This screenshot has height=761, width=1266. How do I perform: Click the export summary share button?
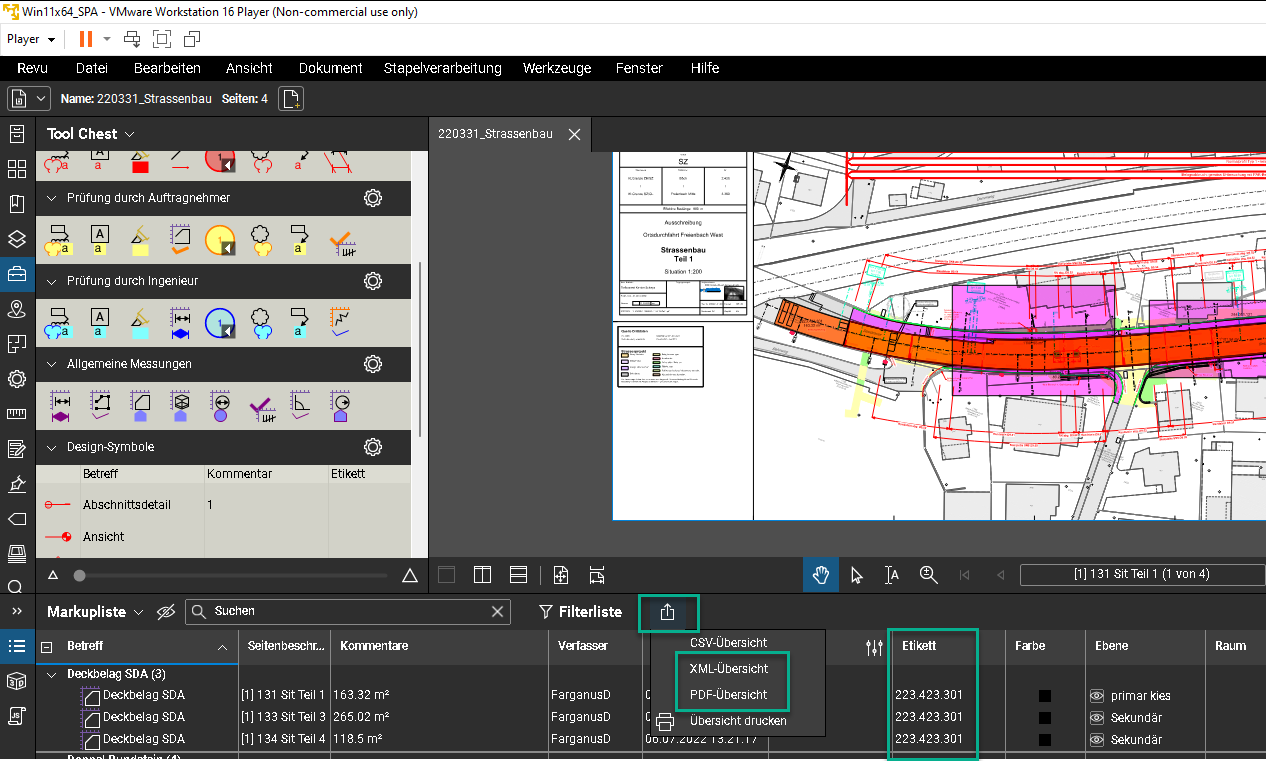(668, 612)
